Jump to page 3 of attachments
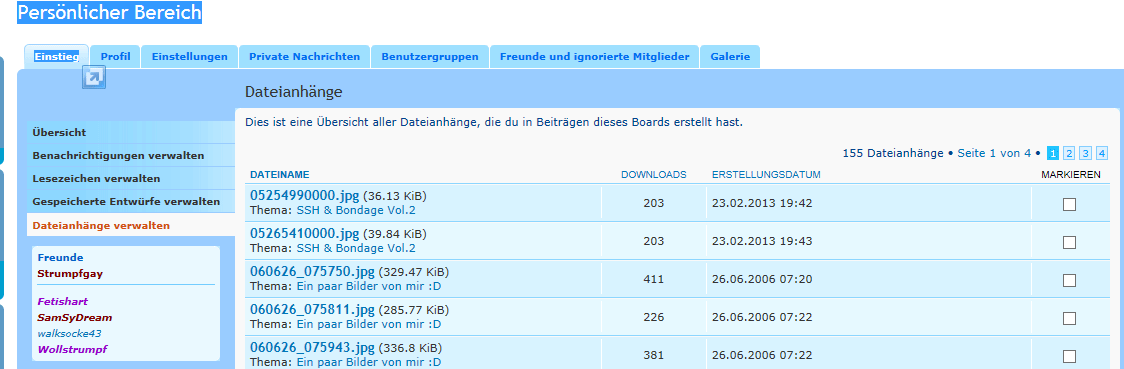This screenshot has height=369, width=1124. click(1085, 153)
